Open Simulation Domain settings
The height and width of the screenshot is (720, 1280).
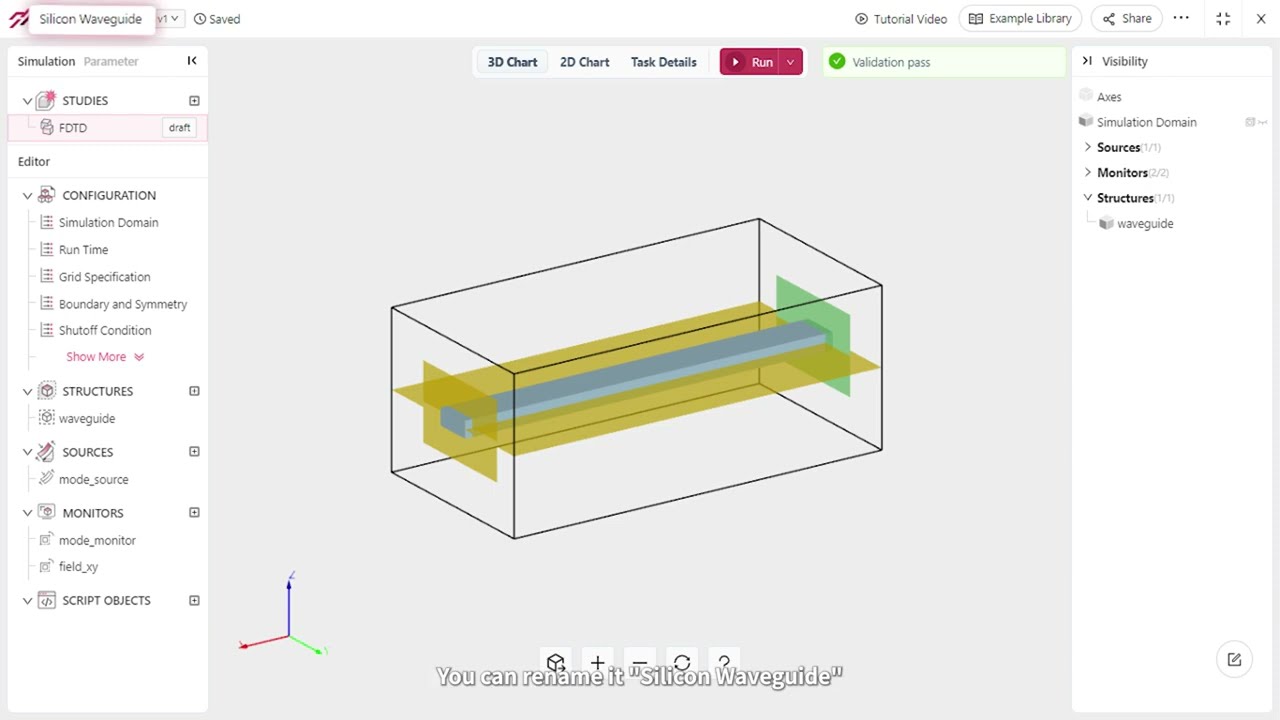coord(108,223)
